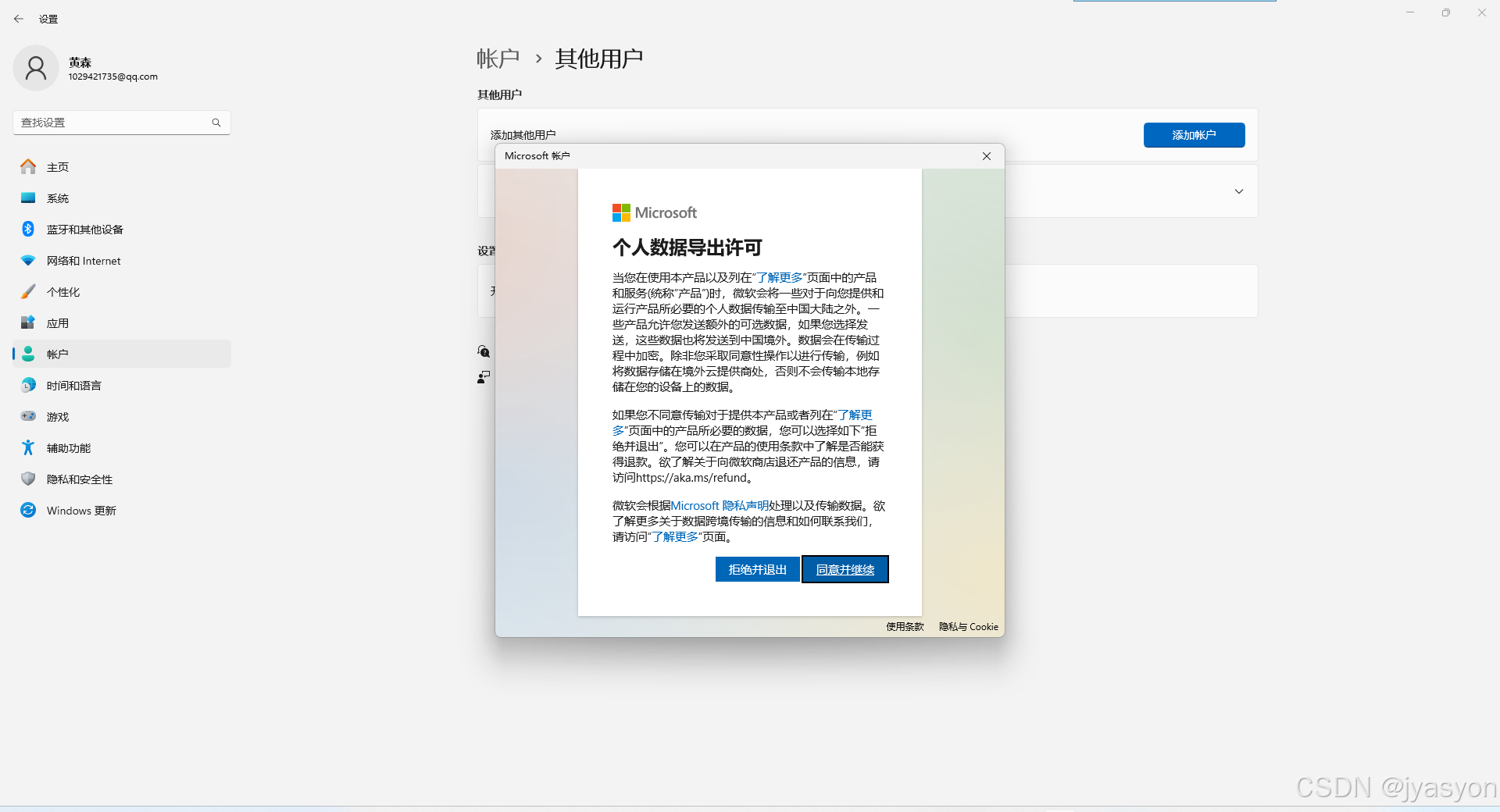Viewport: 1500px width, 812px height.
Task: Focus the 查找设置 search field
Action: point(122,123)
